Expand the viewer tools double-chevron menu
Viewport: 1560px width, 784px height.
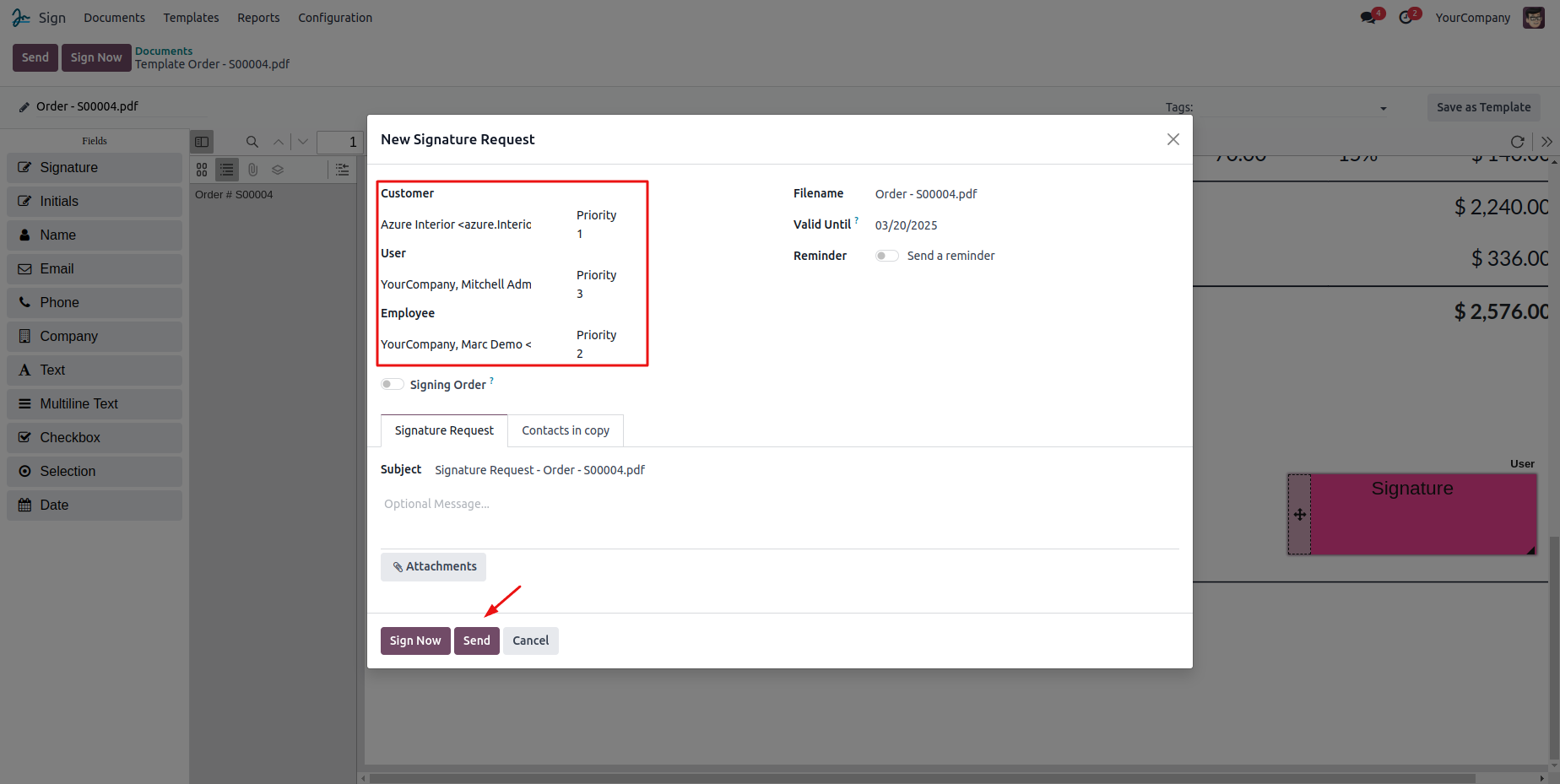pos(1546,142)
